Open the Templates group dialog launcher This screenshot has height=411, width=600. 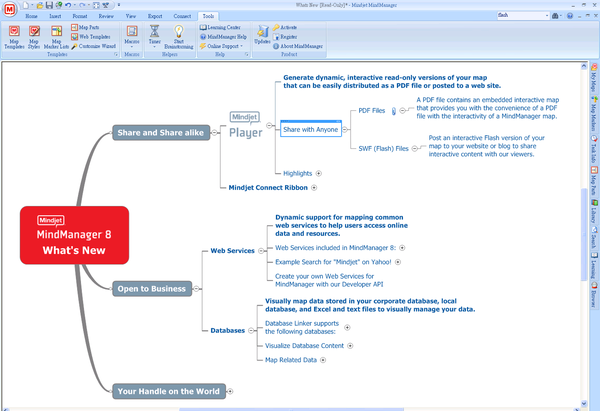click(x=116, y=55)
